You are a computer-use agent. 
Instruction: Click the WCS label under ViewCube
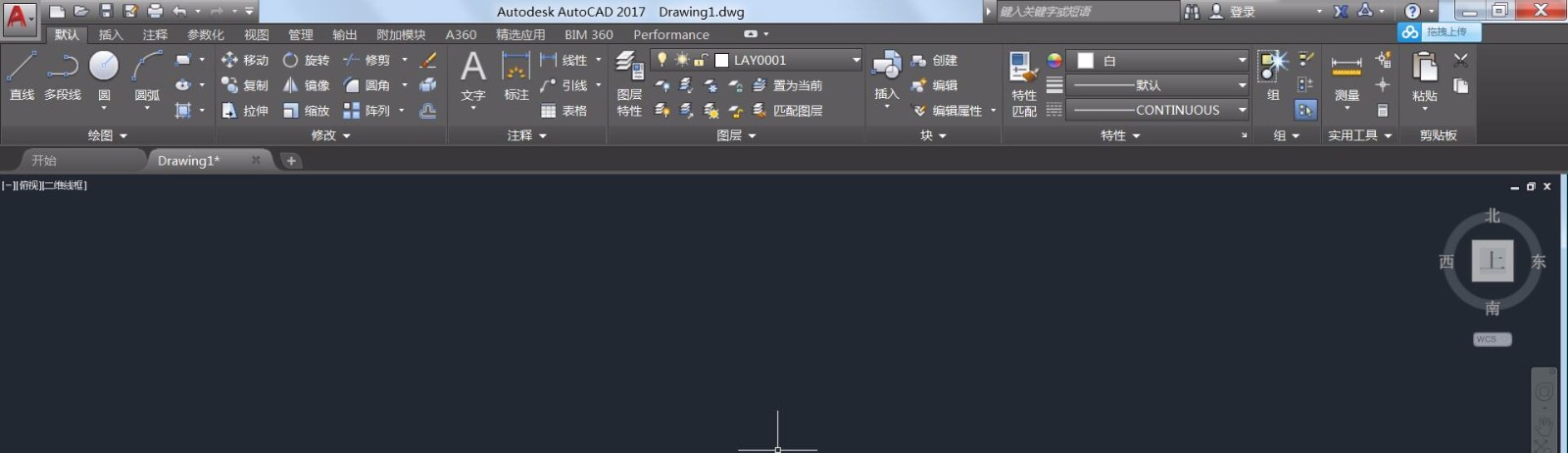tap(1492, 339)
